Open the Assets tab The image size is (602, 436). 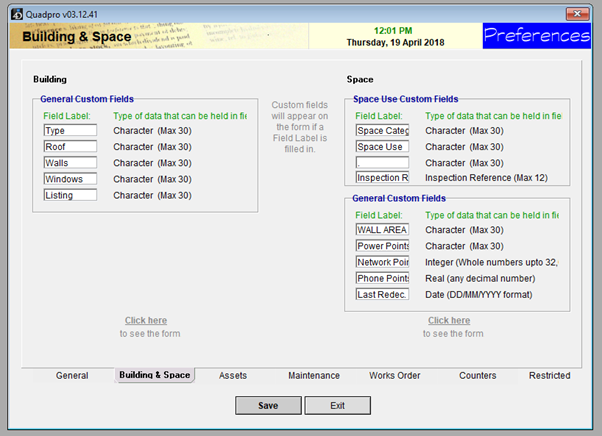233,375
